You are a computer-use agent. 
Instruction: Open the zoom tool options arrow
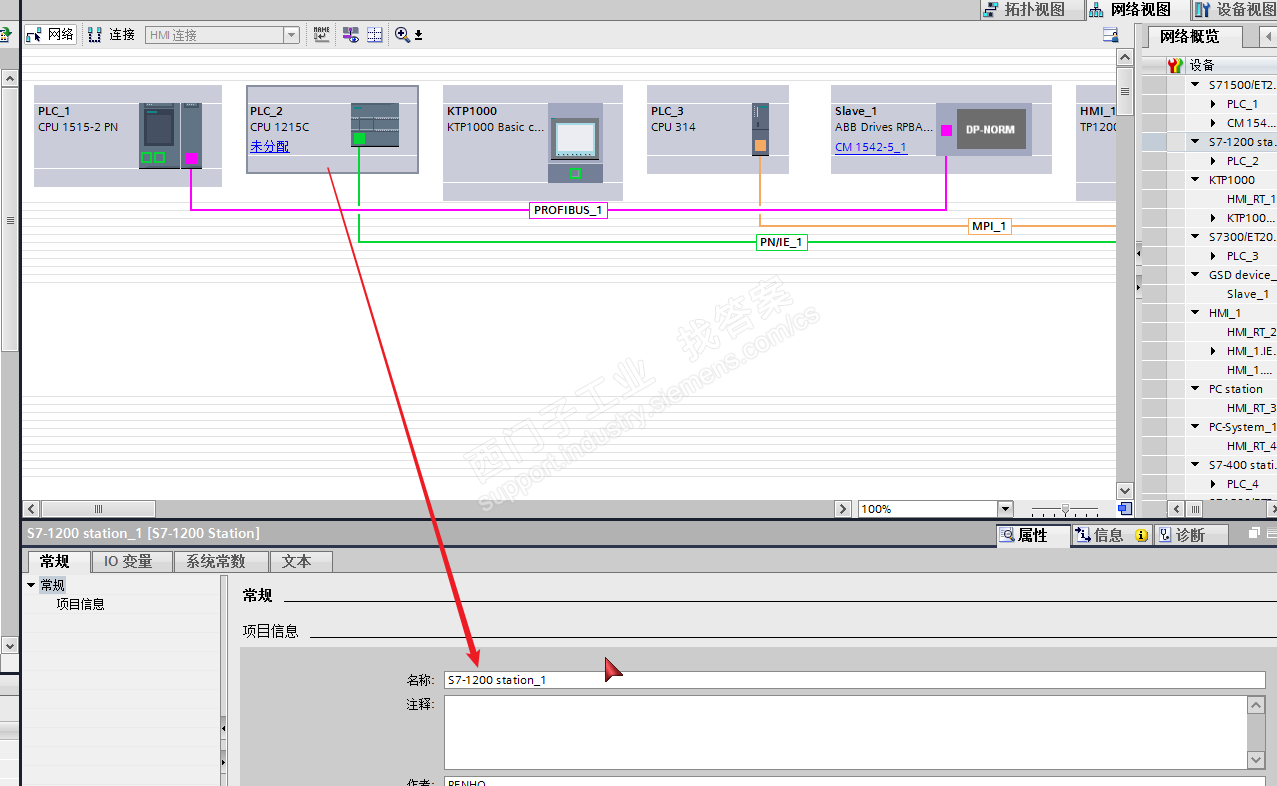pos(419,35)
